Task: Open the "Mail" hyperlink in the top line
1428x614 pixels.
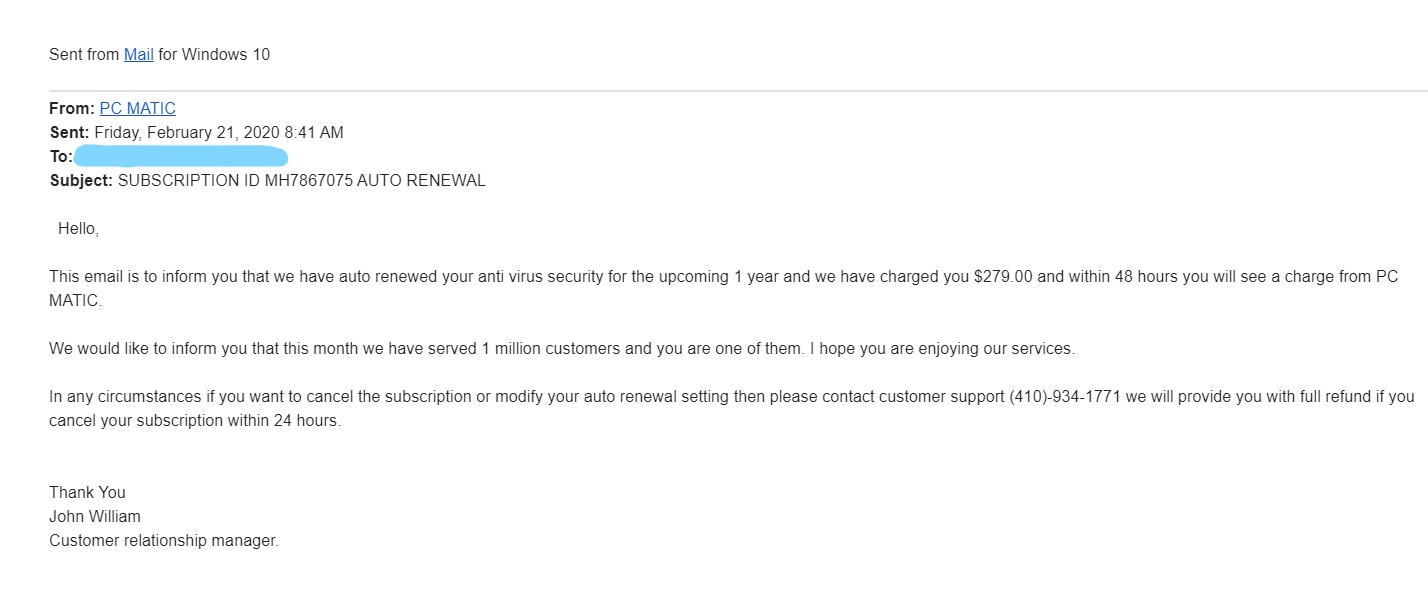Action: pyautogui.click(x=138, y=55)
